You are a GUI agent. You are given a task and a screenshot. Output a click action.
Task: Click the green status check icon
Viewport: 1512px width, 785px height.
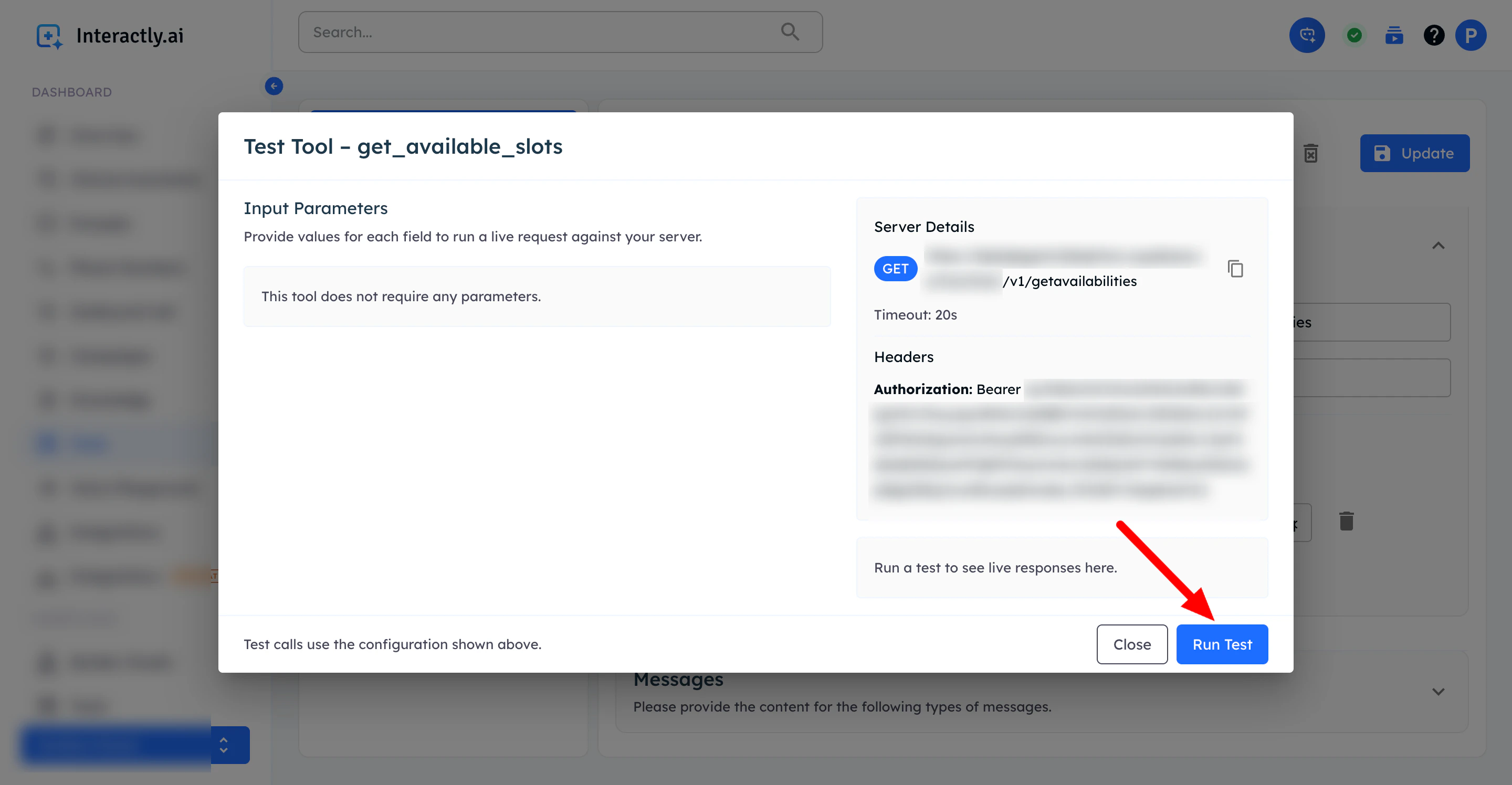tap(1354, 35)
